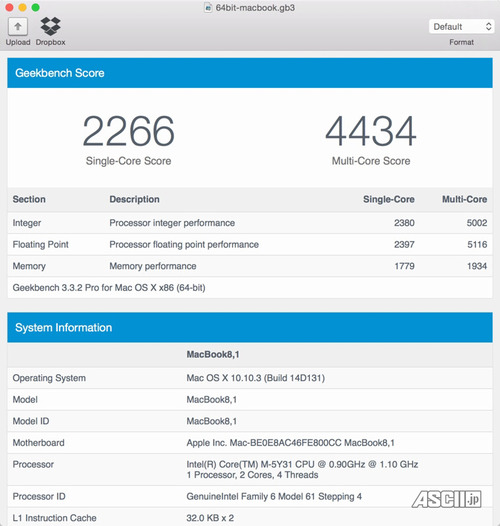The height and width of the screenshot is (526, 500).
Task: Click the Dropbox icon in toolbar
Action: (50, 26)
